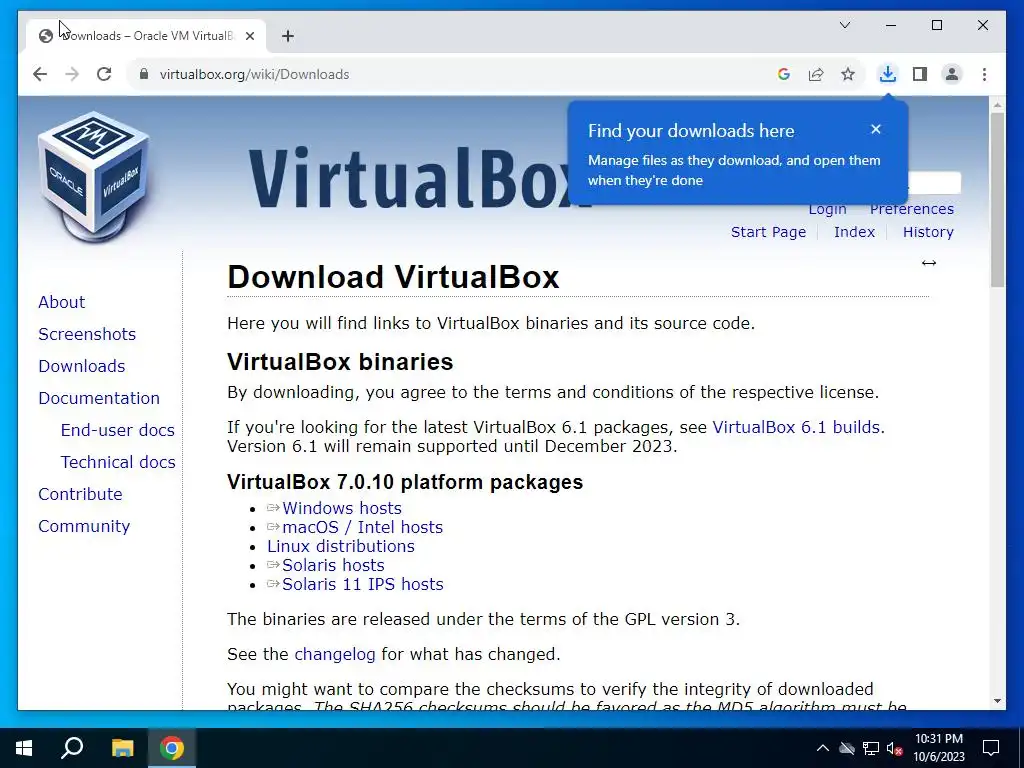Open the Chrome profile avatar
1024x768 pixels.
(x=952, y=74)
